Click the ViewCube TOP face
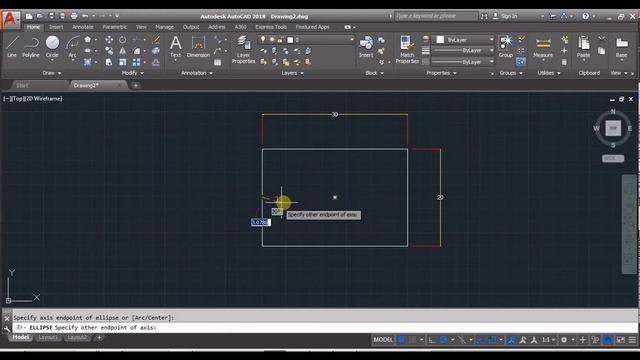This screenshot has width=640, height=360. (x=613, y=128)
